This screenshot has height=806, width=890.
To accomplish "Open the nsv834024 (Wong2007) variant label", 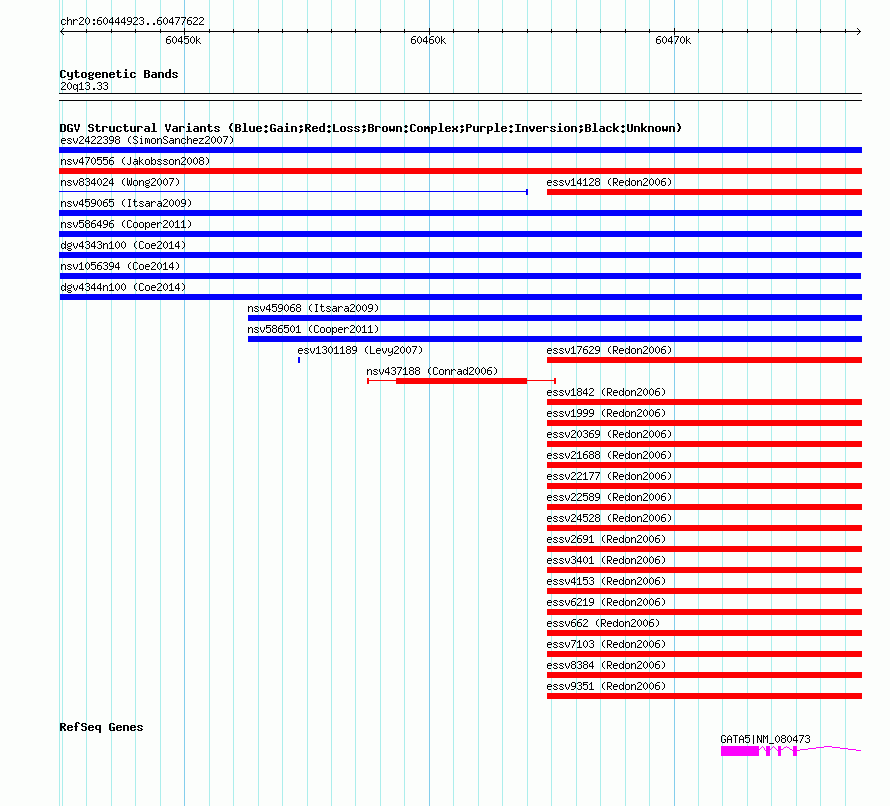I will pyautogui.click(x=120, y=182).
